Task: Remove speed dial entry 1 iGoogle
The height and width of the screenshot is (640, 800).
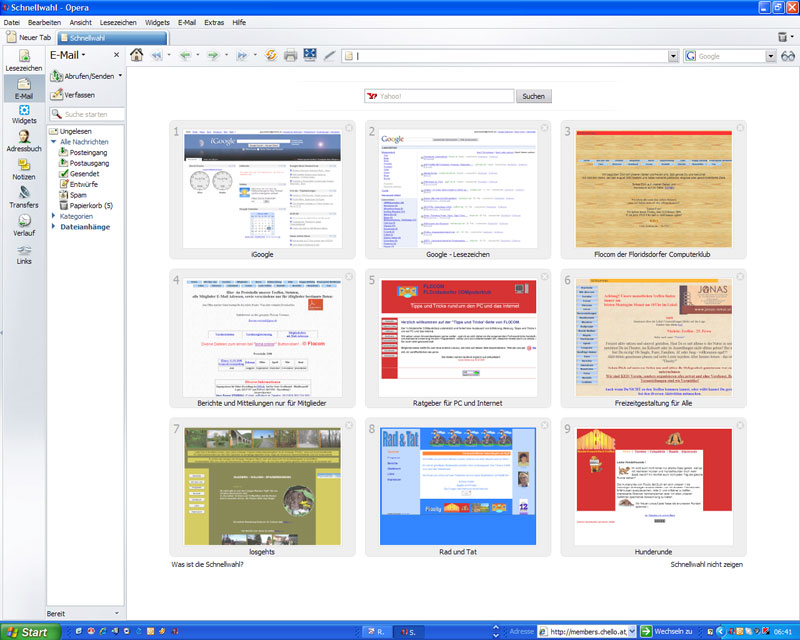Action: [349, 128]
